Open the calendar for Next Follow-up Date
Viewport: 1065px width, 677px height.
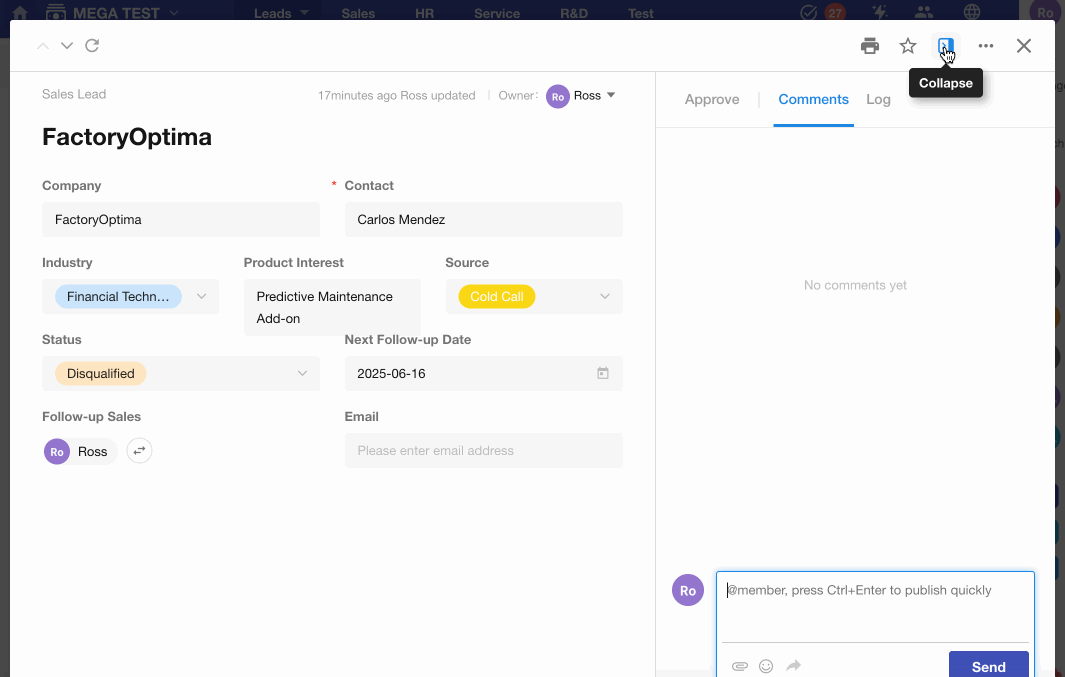603,373
